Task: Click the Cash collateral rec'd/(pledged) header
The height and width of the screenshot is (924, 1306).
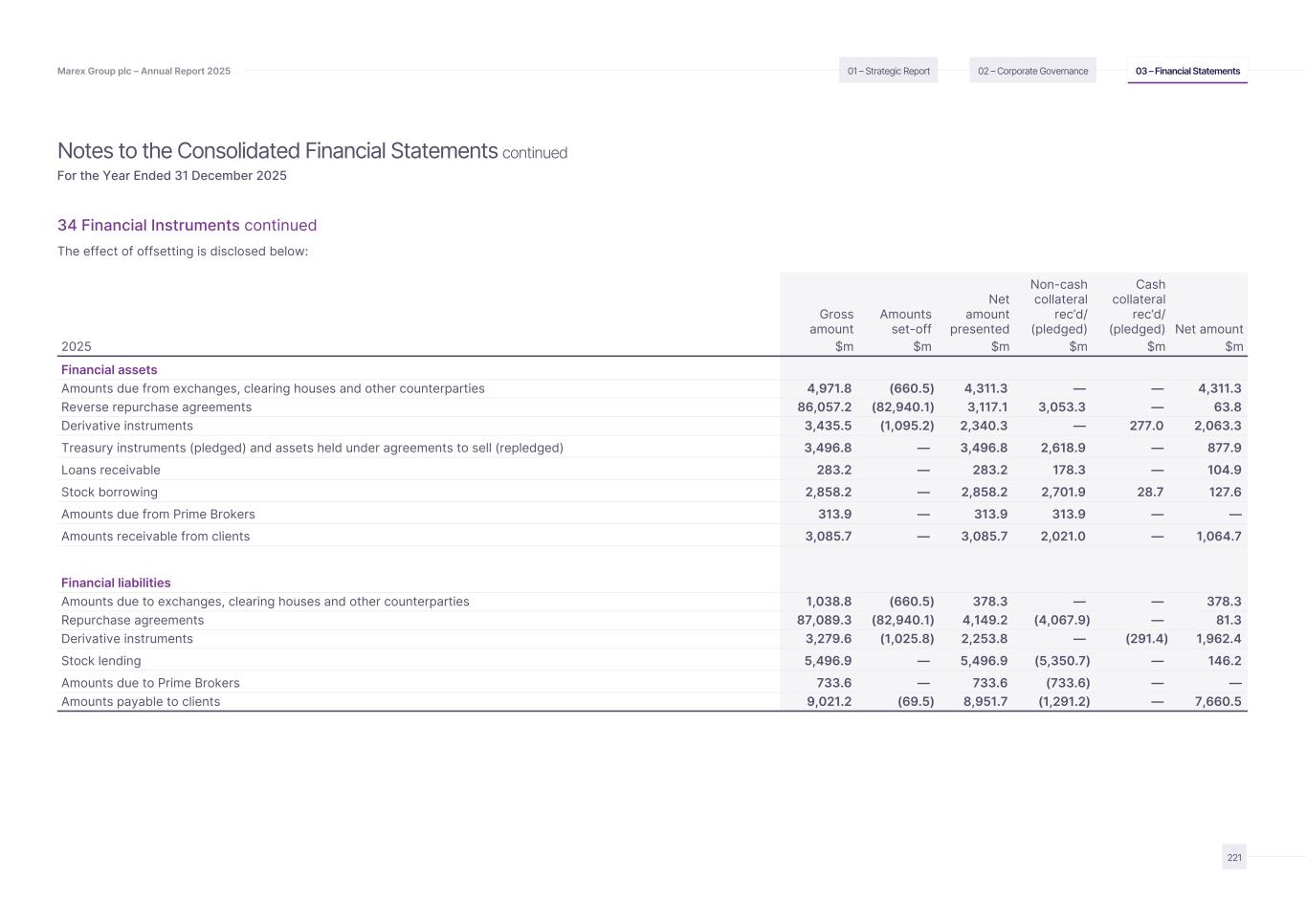Action: pos(1139,307)
